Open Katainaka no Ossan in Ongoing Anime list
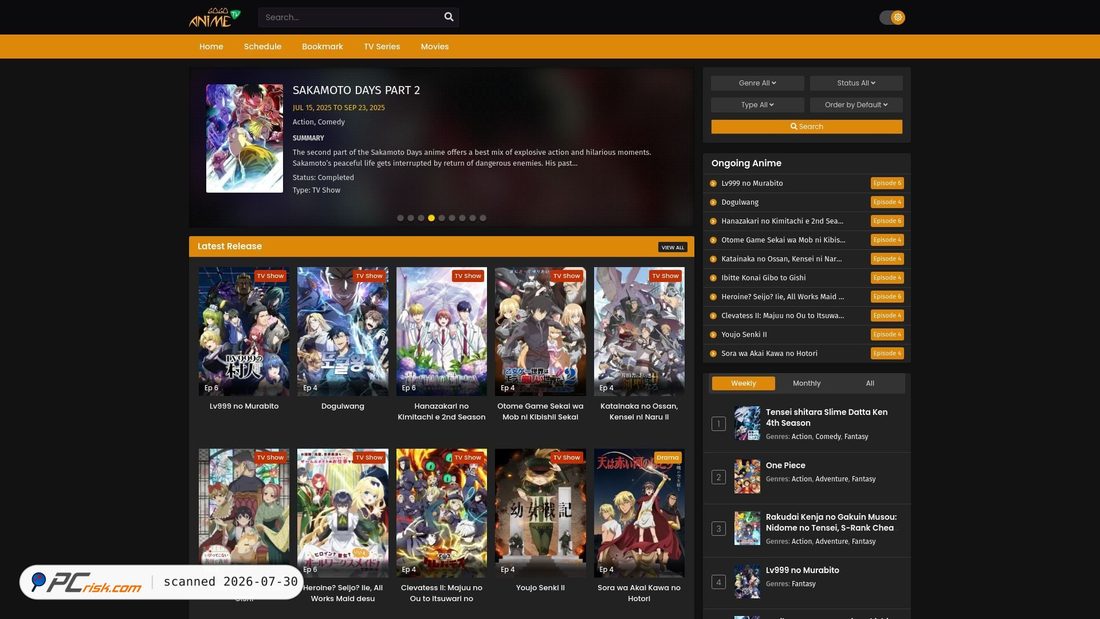 (782, 259)
